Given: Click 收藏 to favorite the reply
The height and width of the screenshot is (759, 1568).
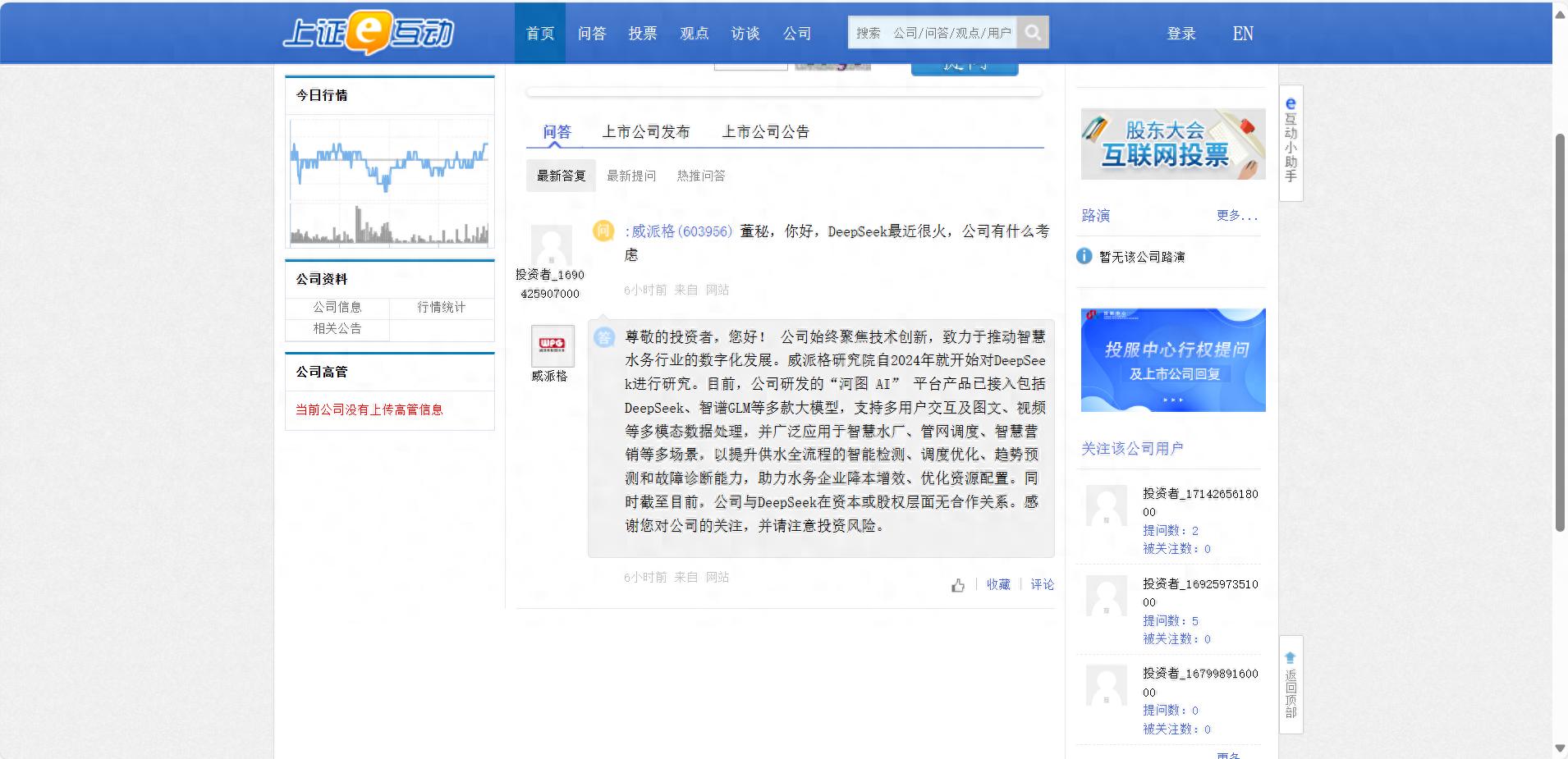Looking at the screenshot, I should (998, 584).
